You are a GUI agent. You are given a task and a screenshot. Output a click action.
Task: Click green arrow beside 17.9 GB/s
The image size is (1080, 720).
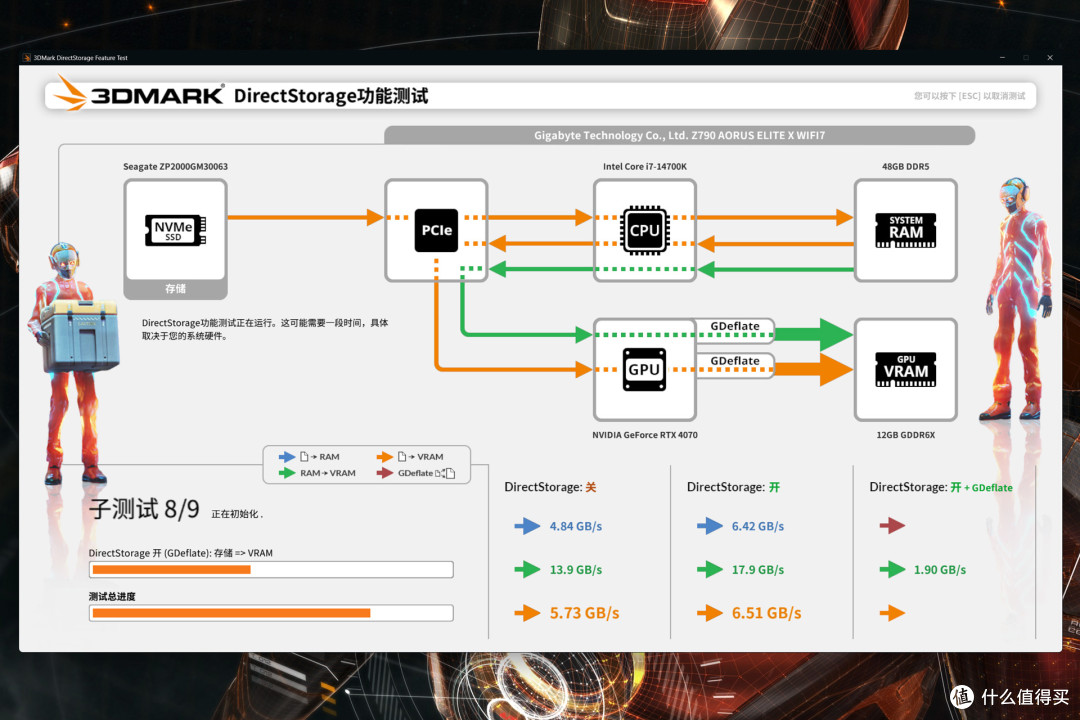click(709, 570)
